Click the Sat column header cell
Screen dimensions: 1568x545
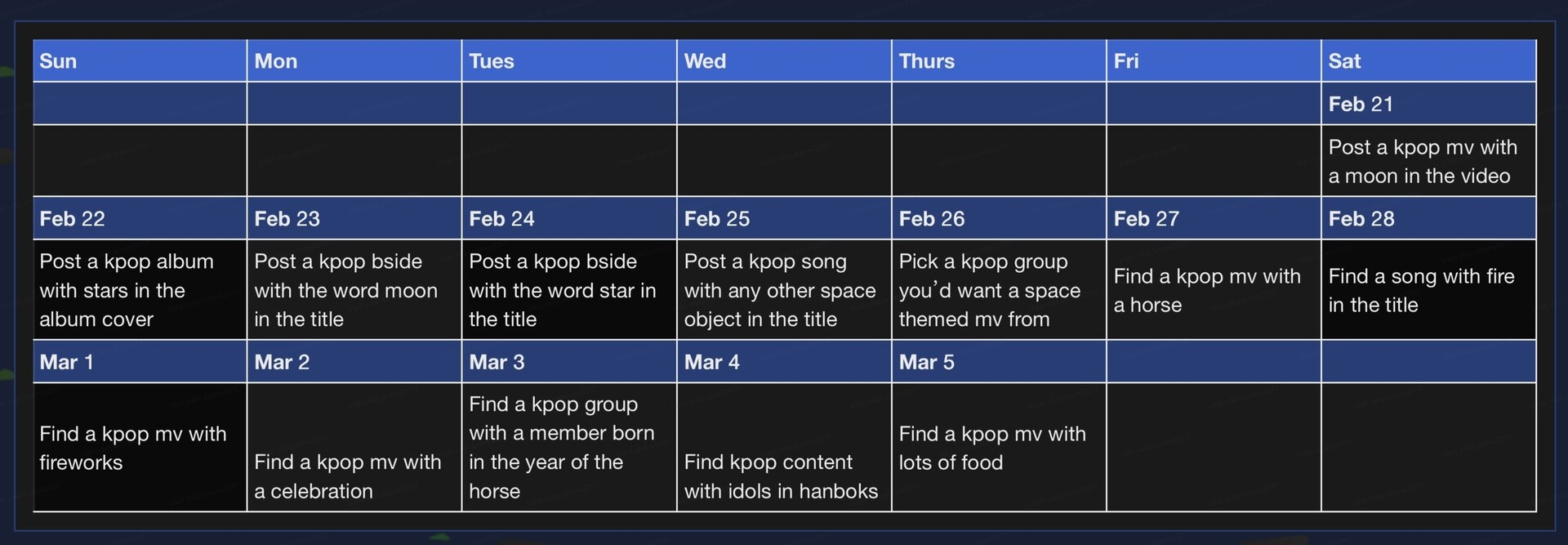coord(1428,61)
